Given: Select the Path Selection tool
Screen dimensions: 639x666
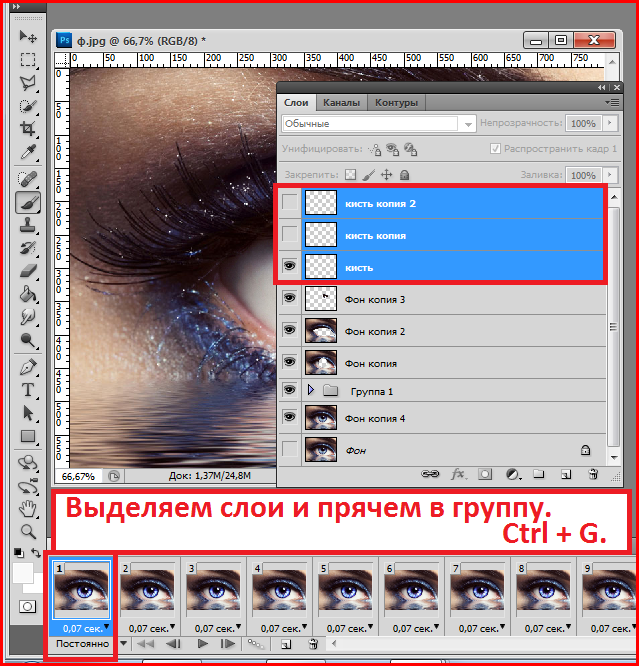Looking at the screenshot, I should tap(28, 413).
